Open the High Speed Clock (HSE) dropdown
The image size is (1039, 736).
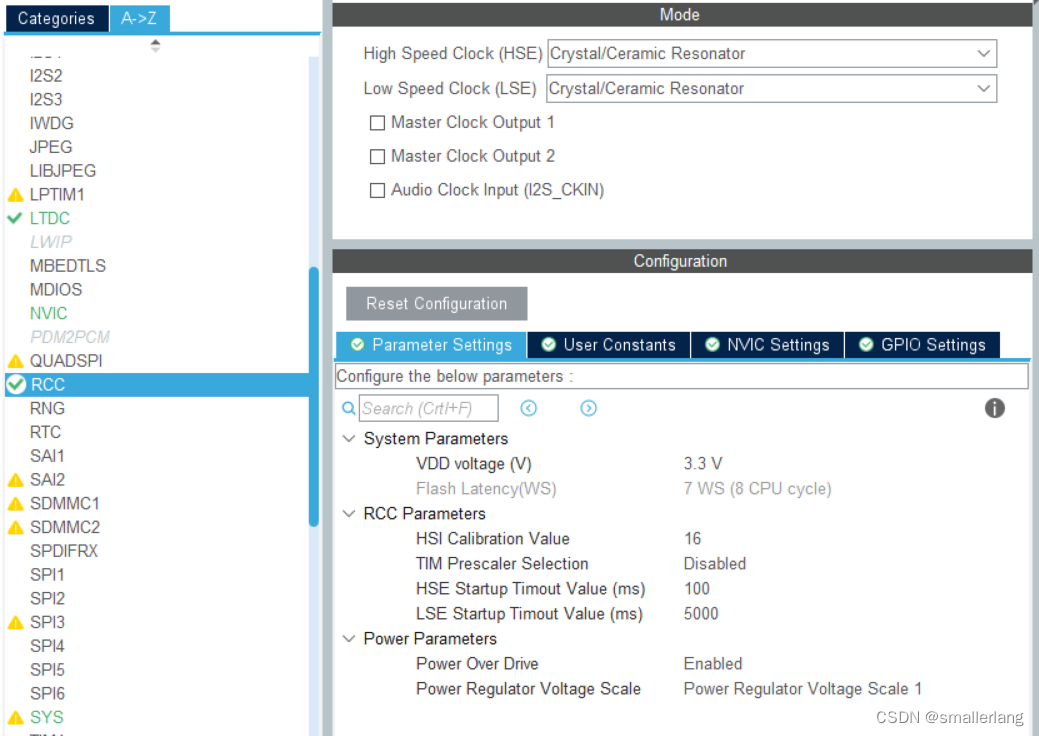(x=984, y=53)
